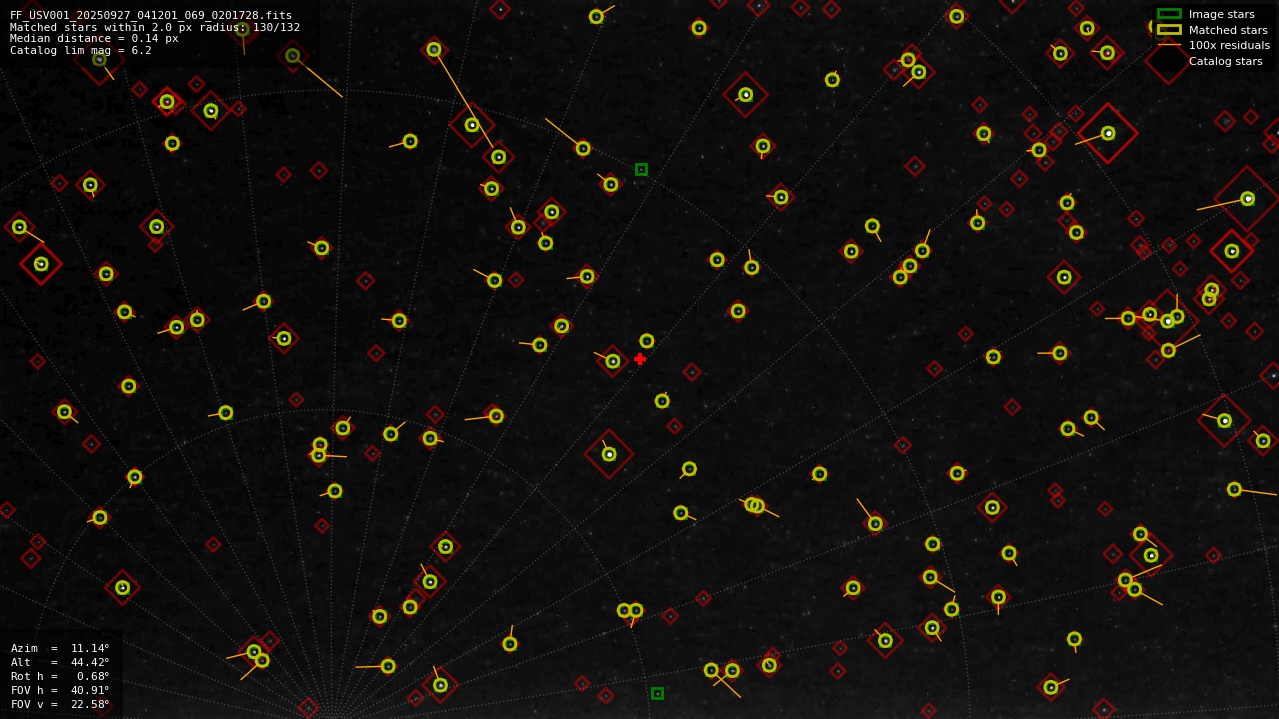Click the orange 100x residuals legend line
This screenshot has height=719, width=1279.
pyautogui.click(x=1169, y=45)
